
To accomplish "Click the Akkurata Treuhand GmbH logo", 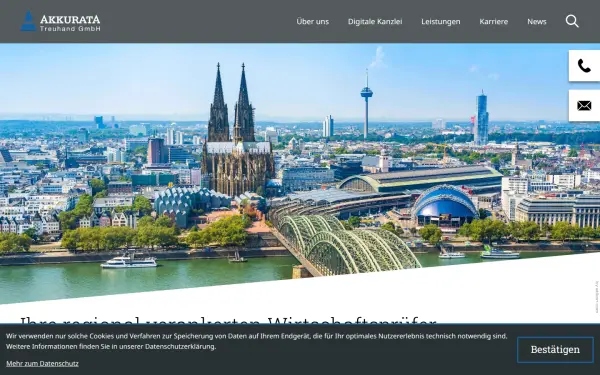I will (60, 21).
